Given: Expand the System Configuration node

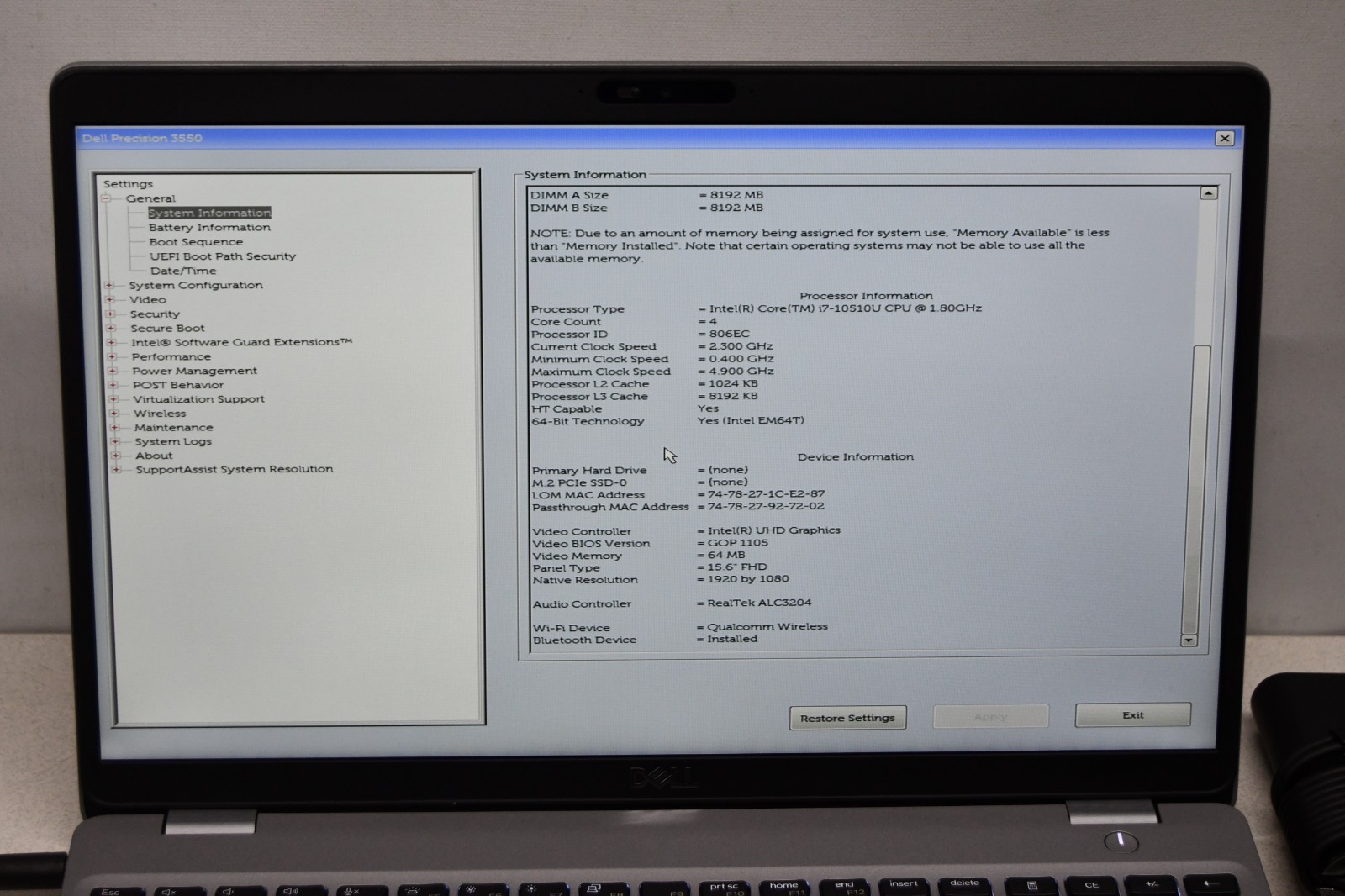Looking at the screenshot, I should (109, 285).
